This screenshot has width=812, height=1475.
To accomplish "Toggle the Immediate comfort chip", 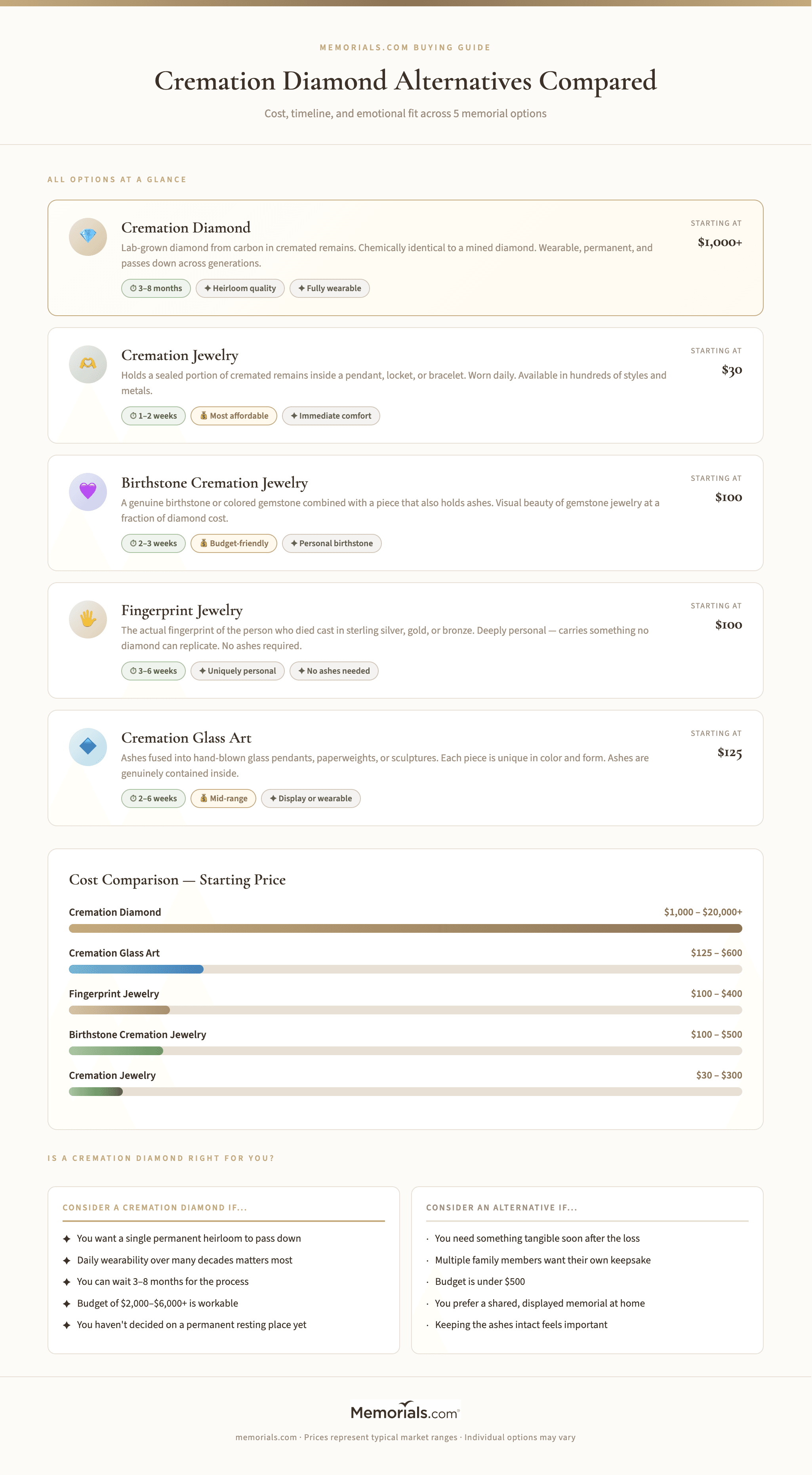I will [x=330, y=416].
